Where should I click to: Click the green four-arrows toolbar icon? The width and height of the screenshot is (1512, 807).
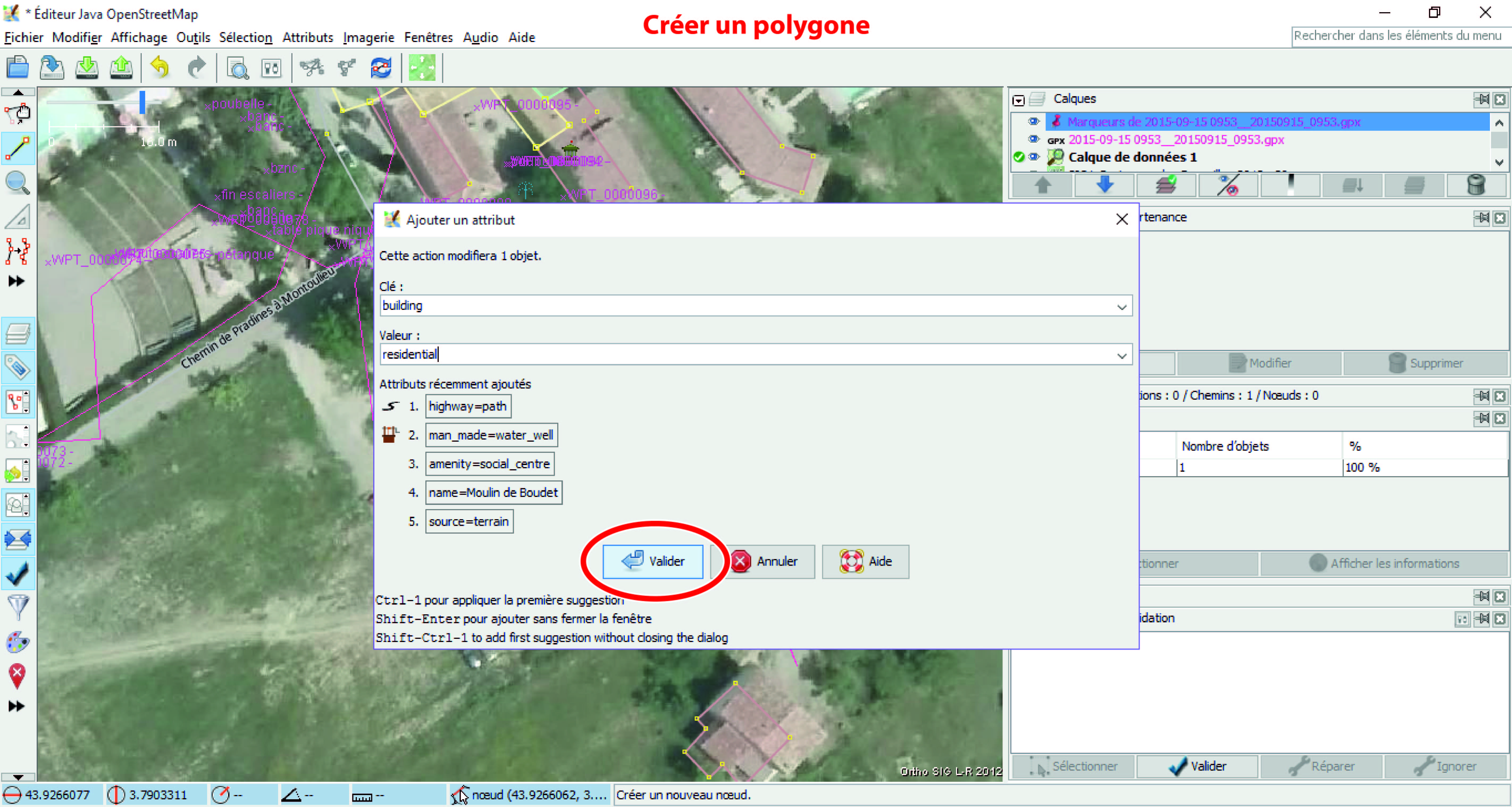422,68
